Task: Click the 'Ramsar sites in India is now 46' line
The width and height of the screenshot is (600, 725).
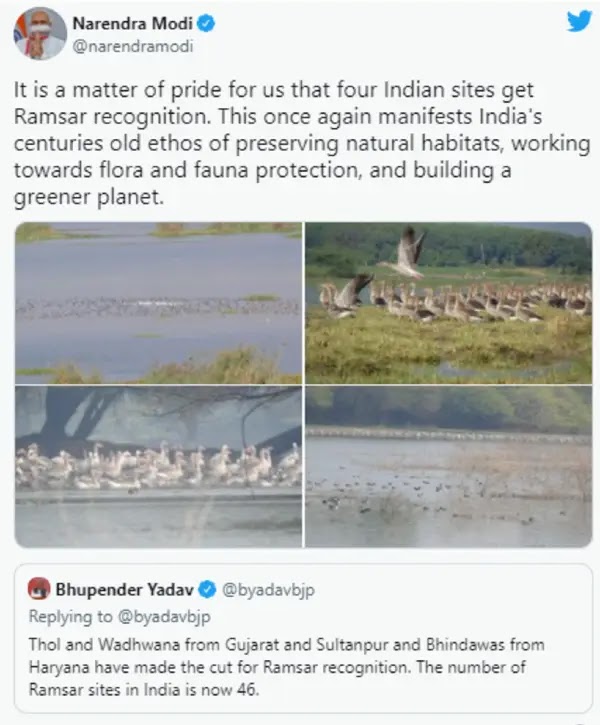Action: (x=144, y=690)
